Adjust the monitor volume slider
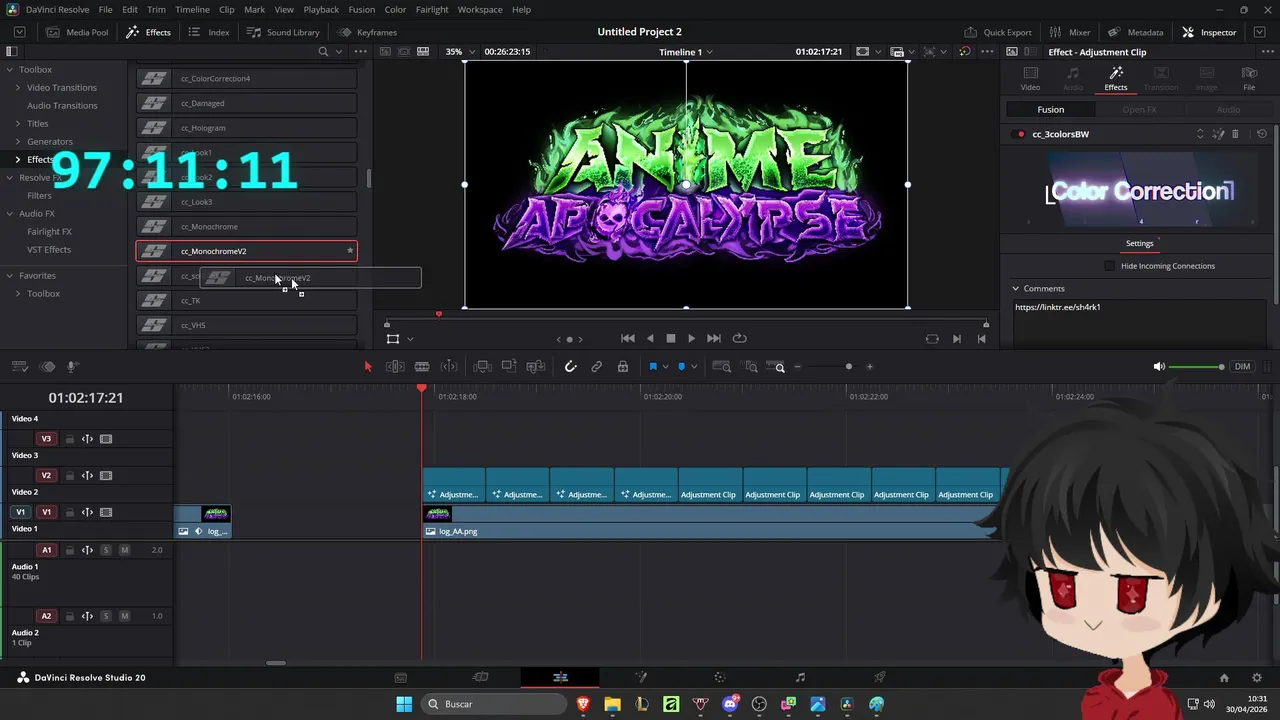Viewport: 1280px width, 720px height. click(1195, 367)
